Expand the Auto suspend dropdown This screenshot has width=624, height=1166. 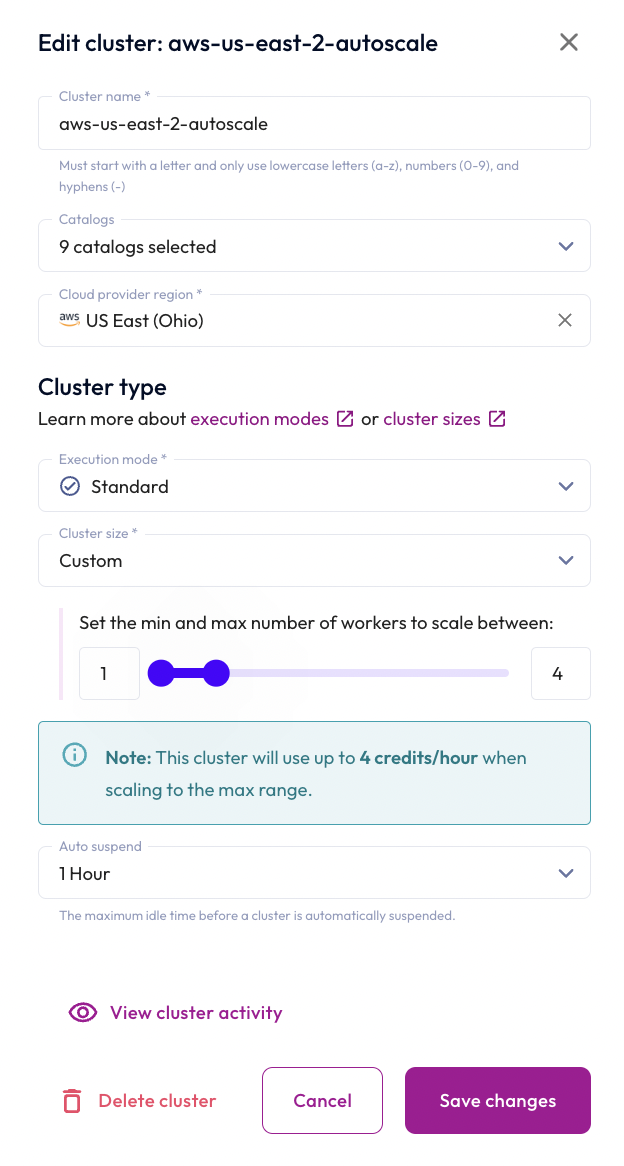tap(566, 874)
